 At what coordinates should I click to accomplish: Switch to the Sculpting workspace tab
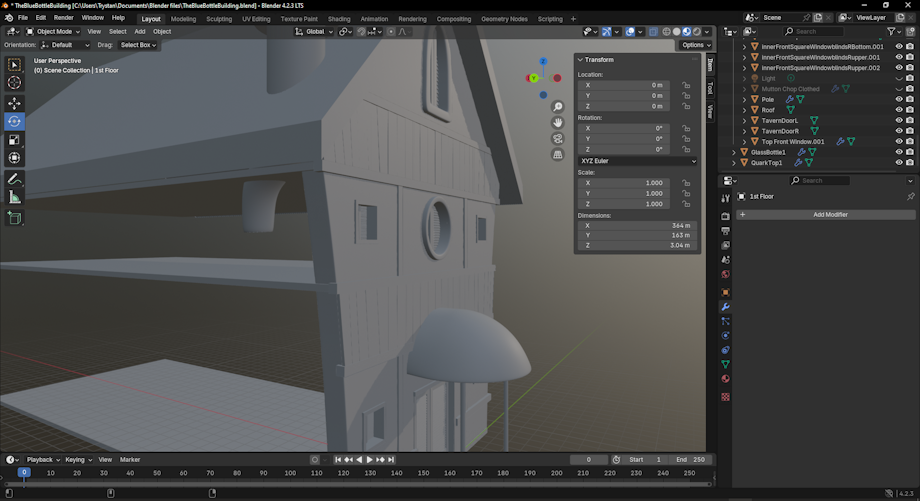click(218, 18)
